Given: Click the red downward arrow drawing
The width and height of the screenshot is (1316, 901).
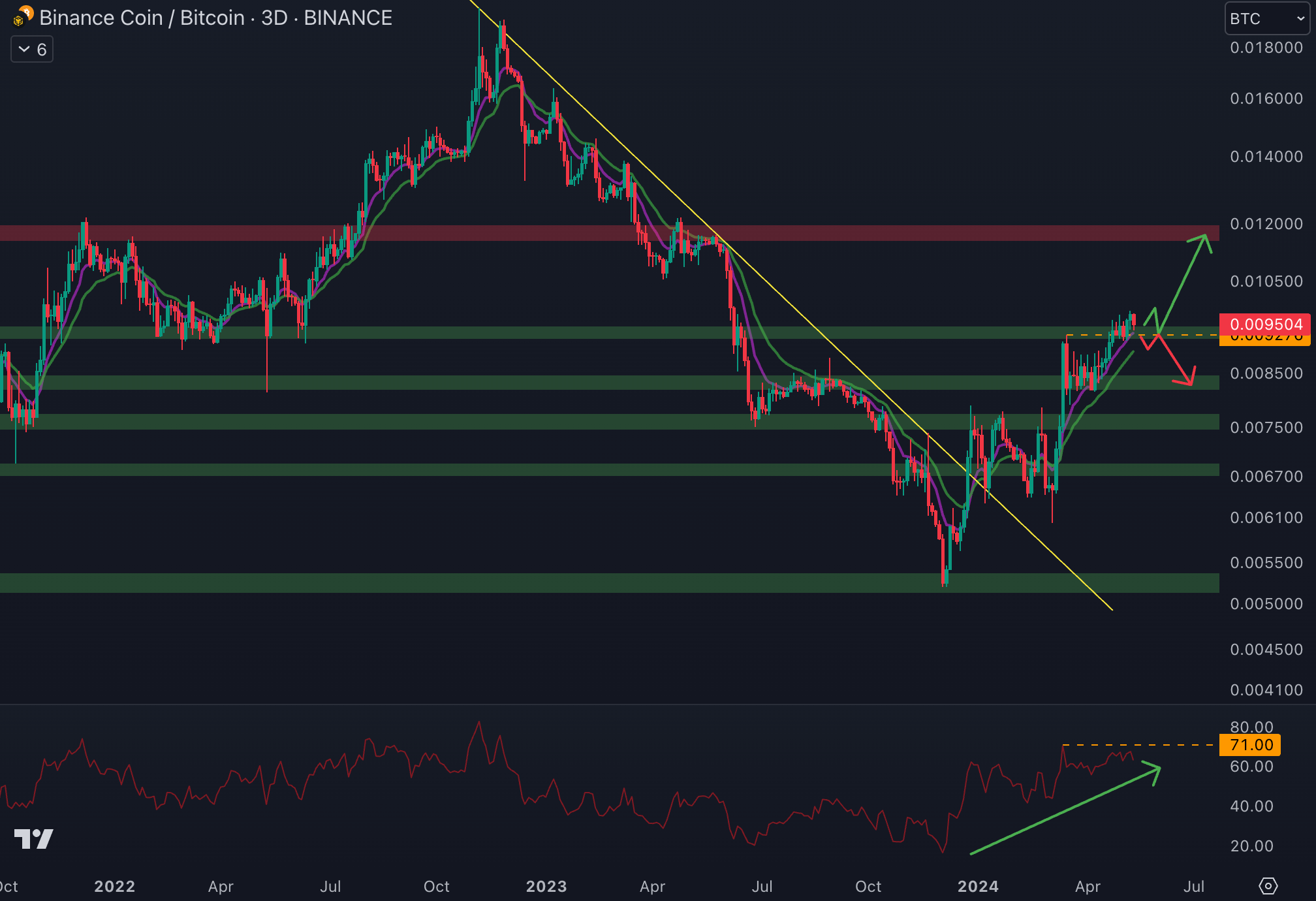Looking at the screenshot, I should (1175, 359).
